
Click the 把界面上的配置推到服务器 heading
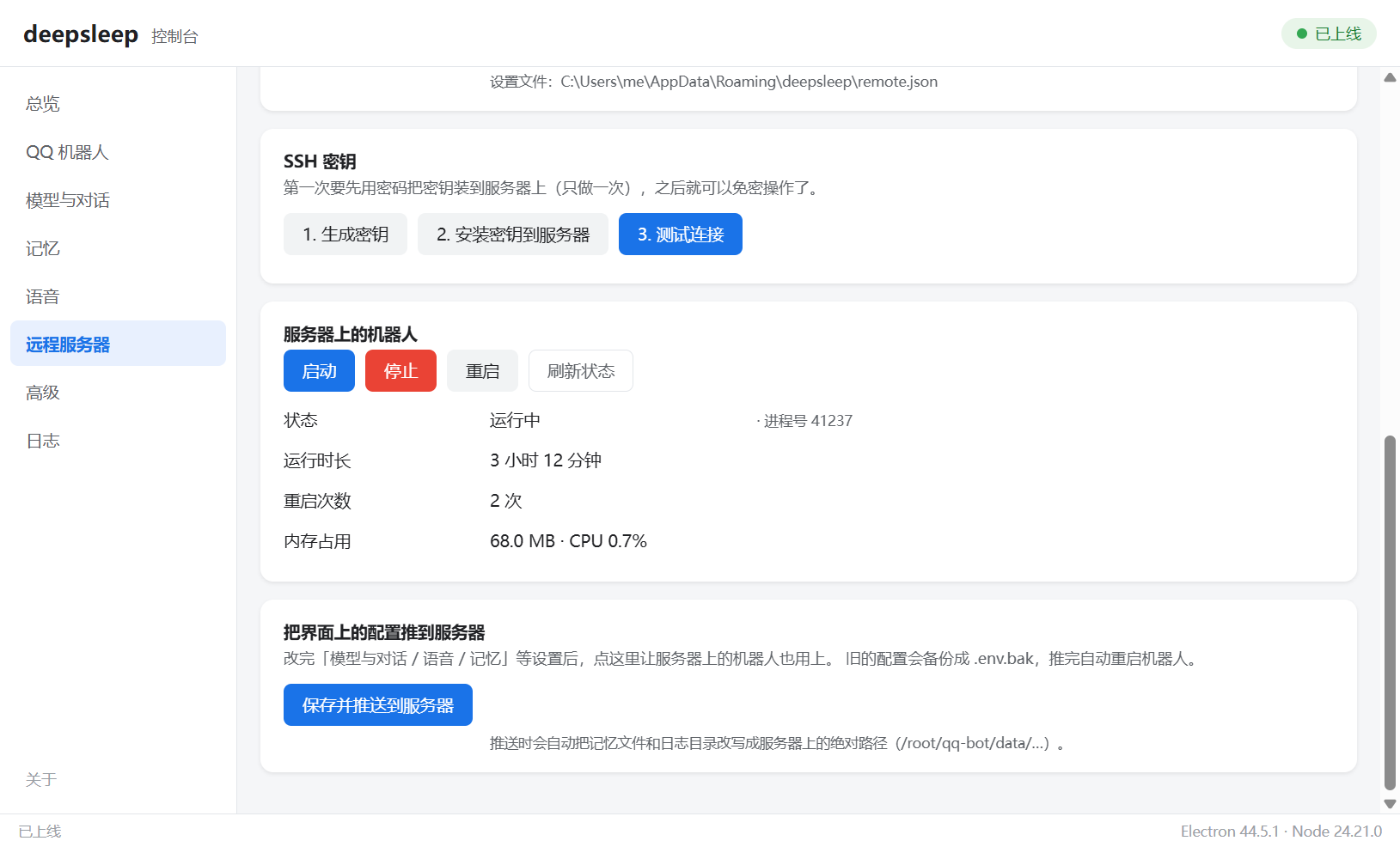tap(384, 632)
